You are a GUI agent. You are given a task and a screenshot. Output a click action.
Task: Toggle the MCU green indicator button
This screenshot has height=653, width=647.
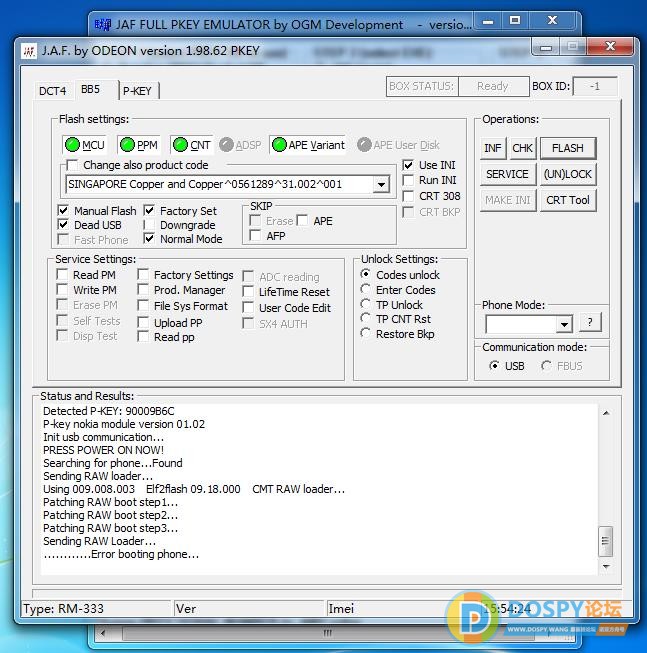[x=85, y=145]
